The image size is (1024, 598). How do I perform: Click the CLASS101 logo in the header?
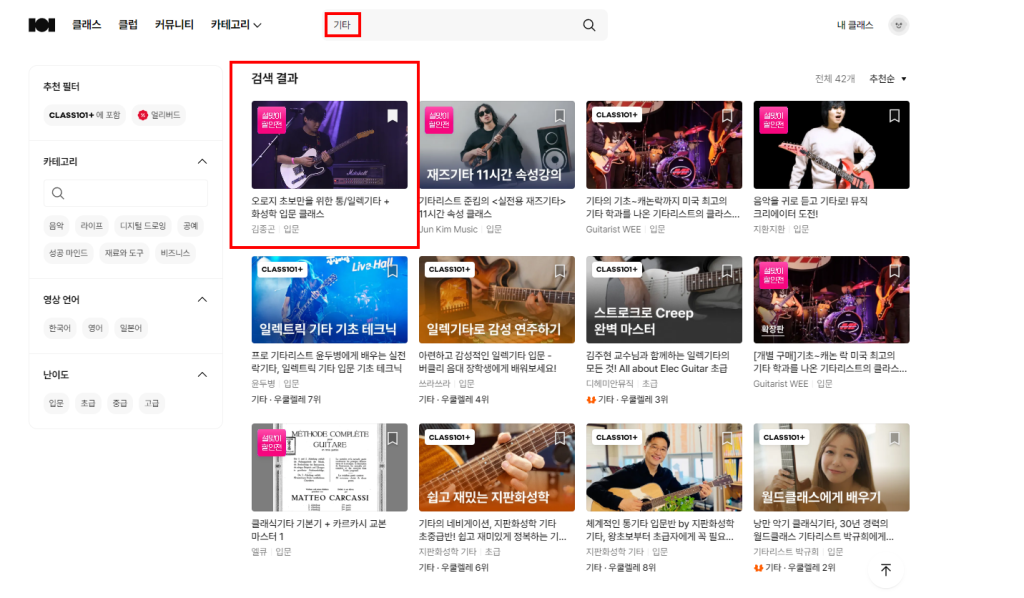tap(41, 25)
